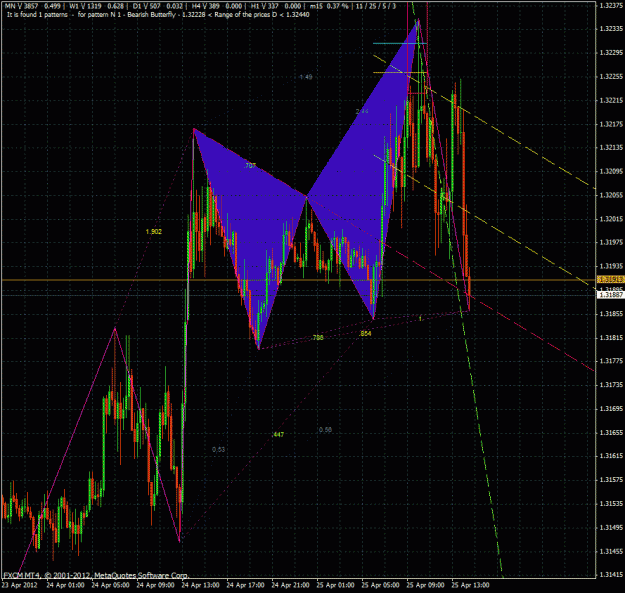The width and height of the screenshot is (625, 593).
Task: Click the 1.31575 price axis label
Action: tap(611, 479)
